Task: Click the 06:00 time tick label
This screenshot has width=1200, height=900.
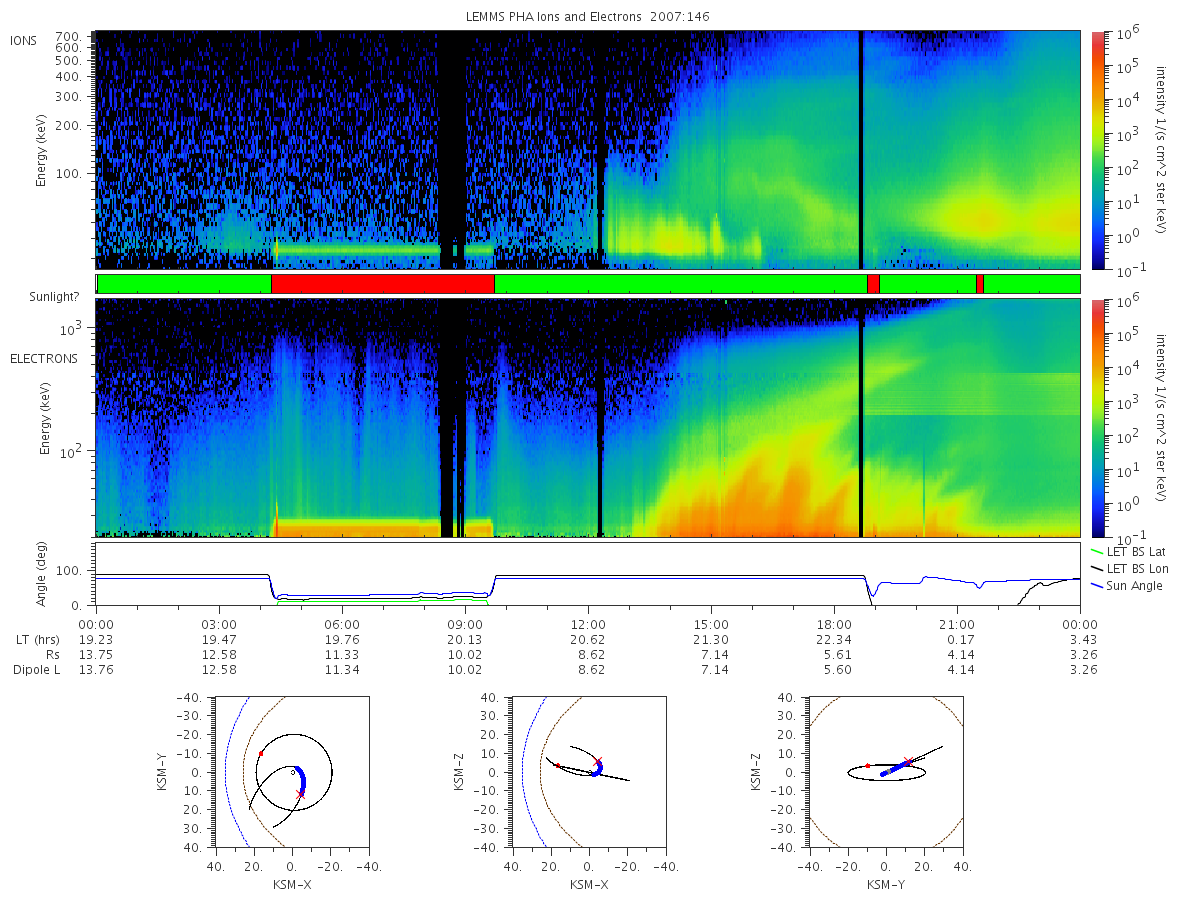Action: [342, 623]
